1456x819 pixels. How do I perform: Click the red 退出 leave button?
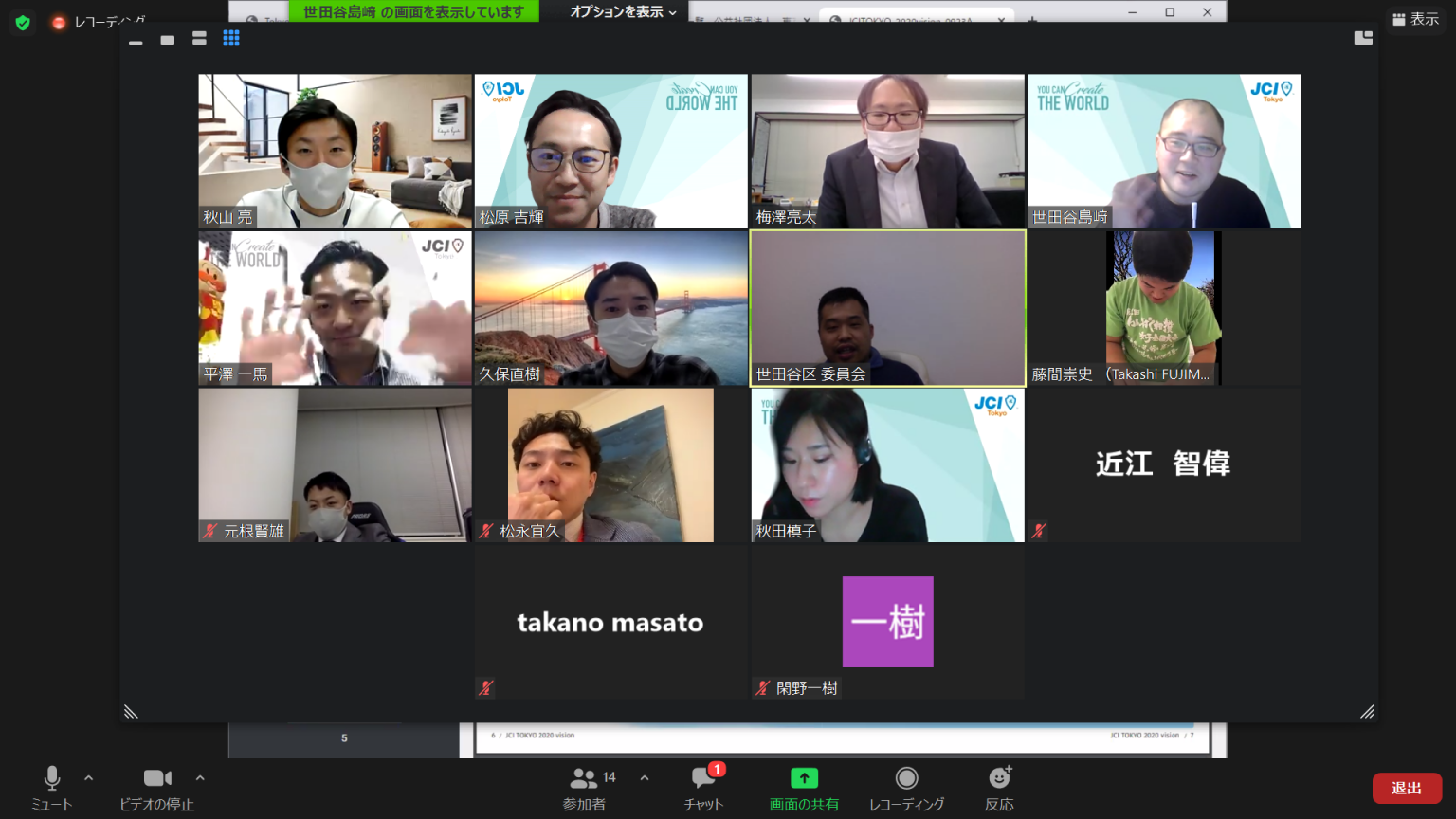click(x=1407, y=788)
